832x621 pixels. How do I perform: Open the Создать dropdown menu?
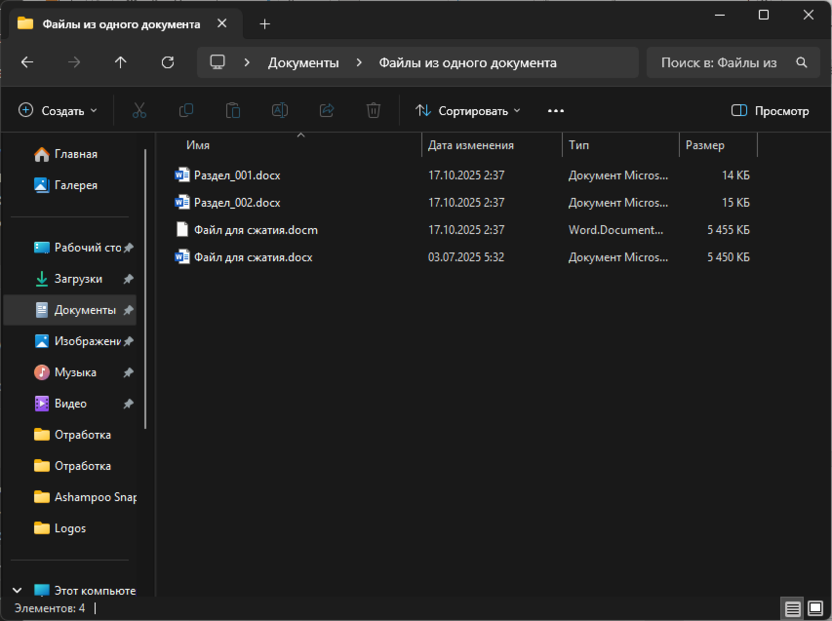click(58, 111)
